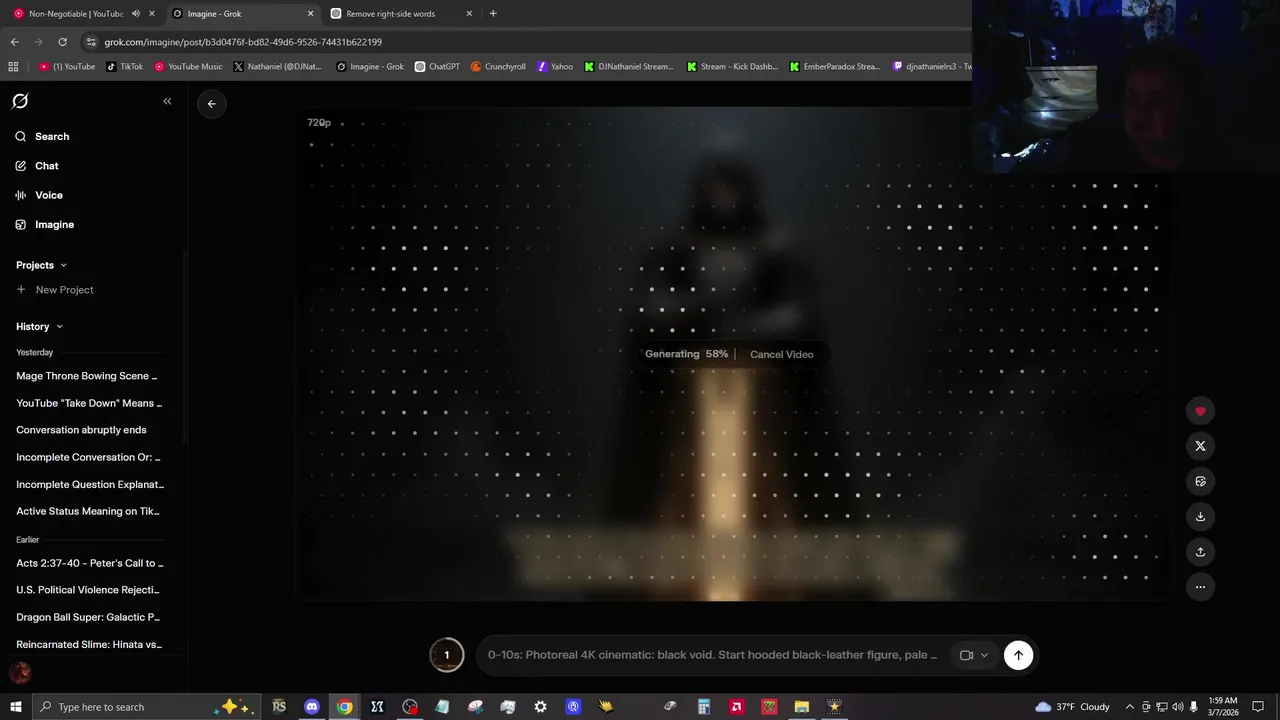Click the video count 1 thumbnail
Screen dimensions: 1280x720
pos(447,655)
